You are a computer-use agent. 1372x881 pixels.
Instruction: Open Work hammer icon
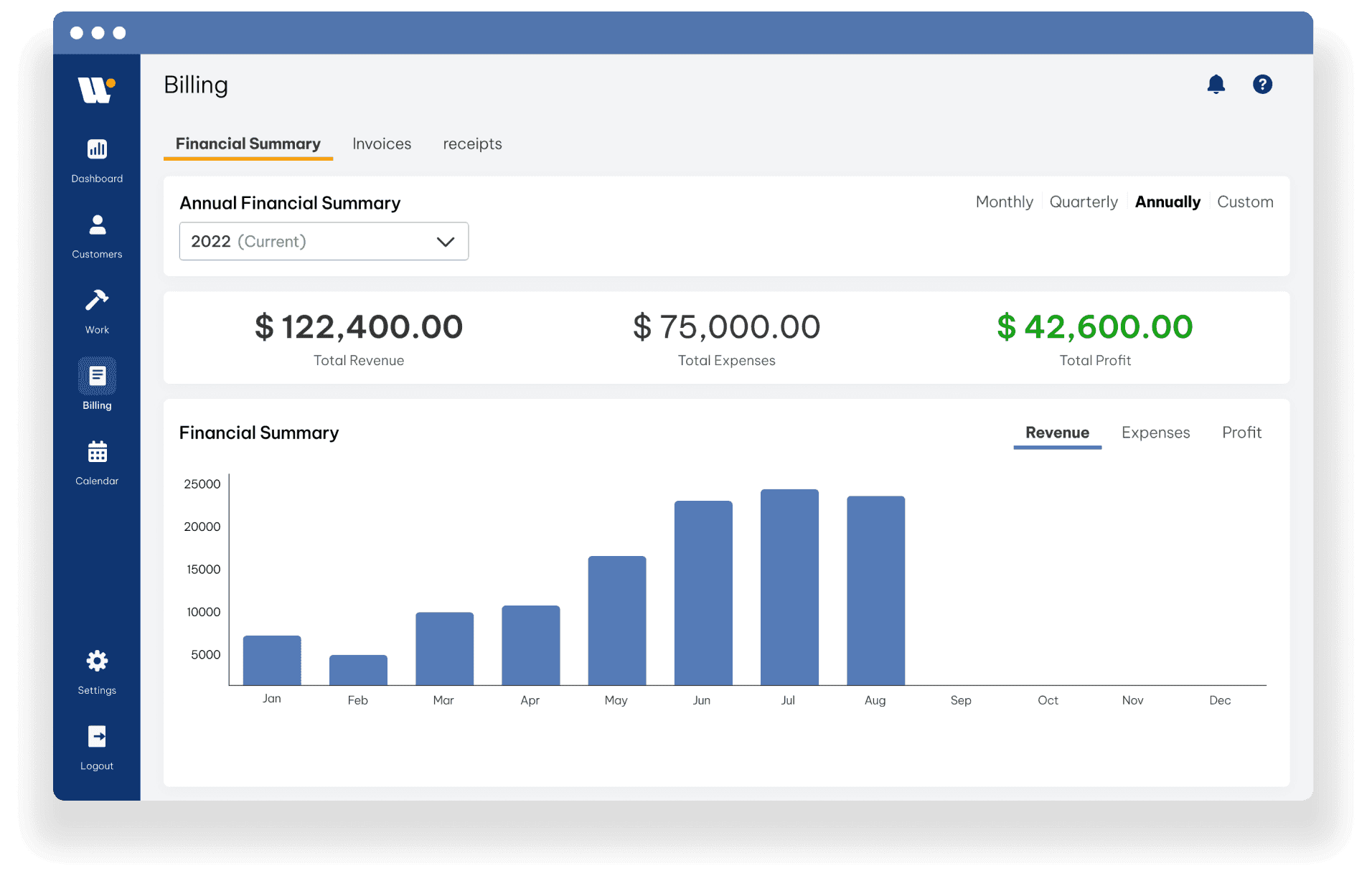(97, 300)
